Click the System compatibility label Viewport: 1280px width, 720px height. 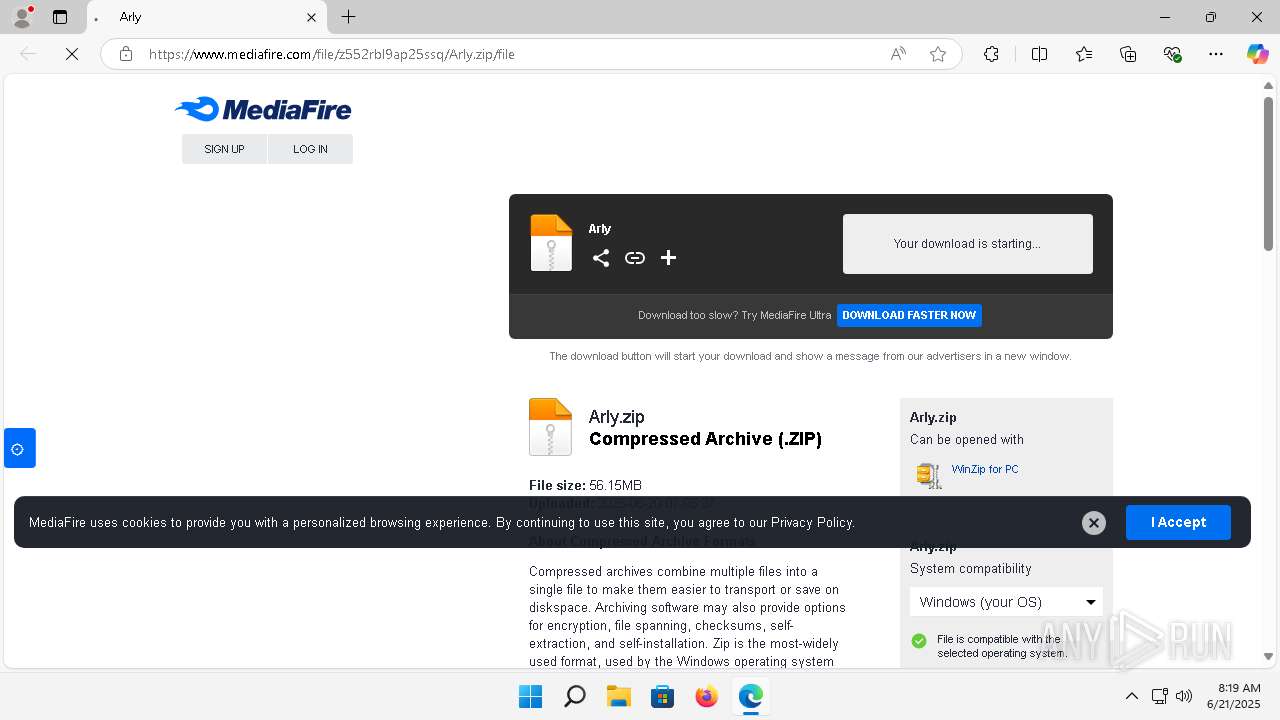point(970,568)
